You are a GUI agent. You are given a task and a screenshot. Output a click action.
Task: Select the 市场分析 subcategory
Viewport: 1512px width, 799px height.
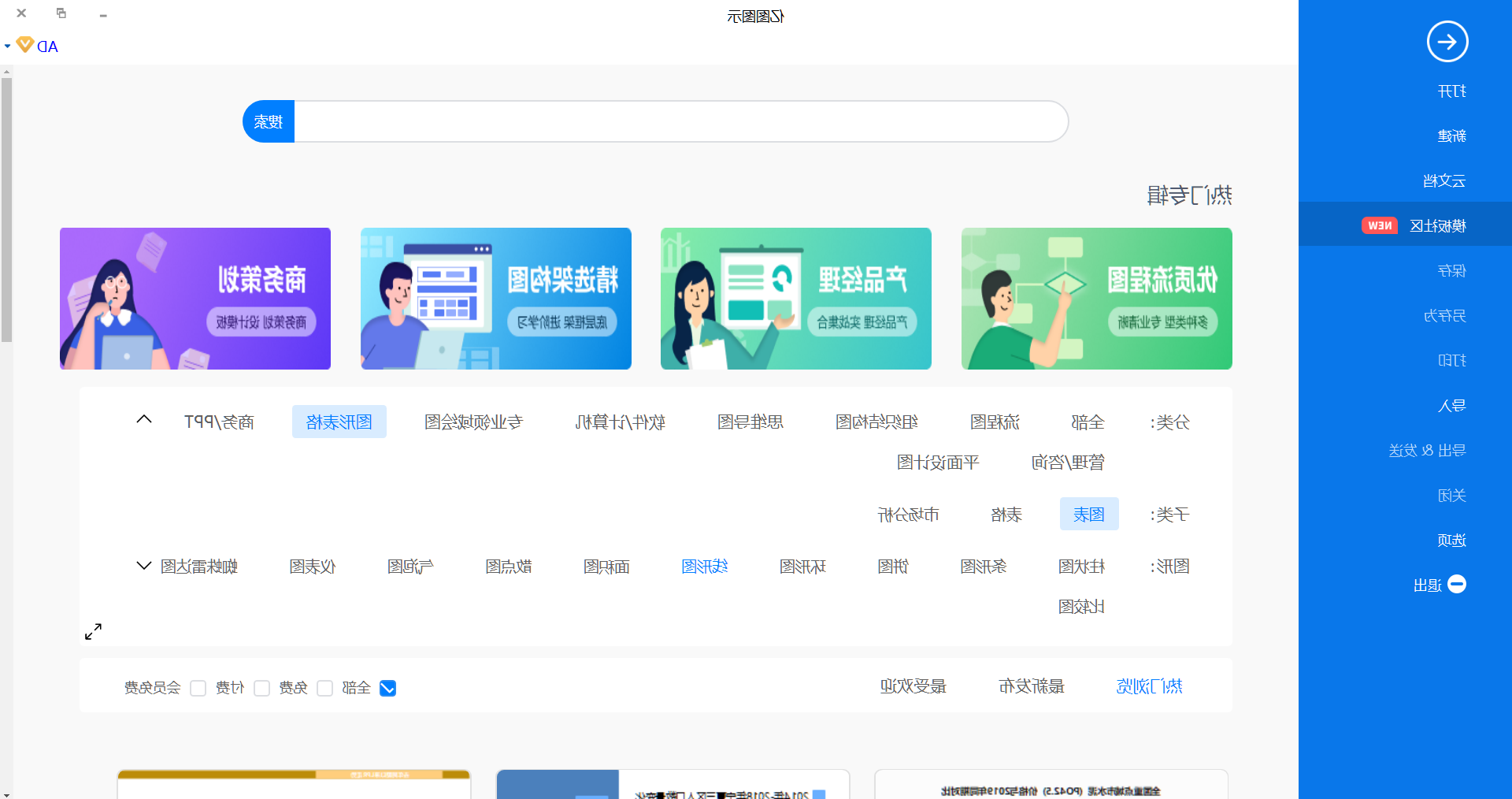point(908,515)
